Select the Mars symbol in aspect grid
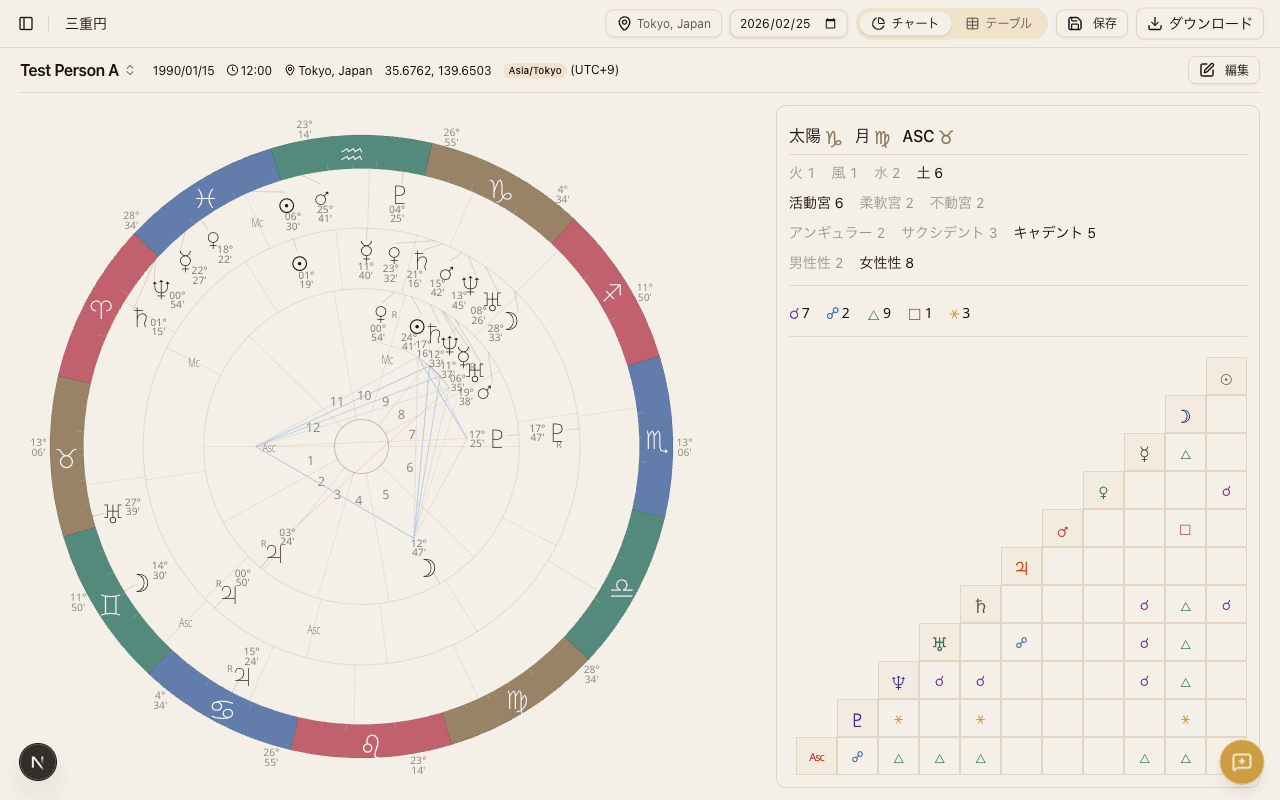This screenshot has width=1280, height=800. click(x=1062, y=530)
